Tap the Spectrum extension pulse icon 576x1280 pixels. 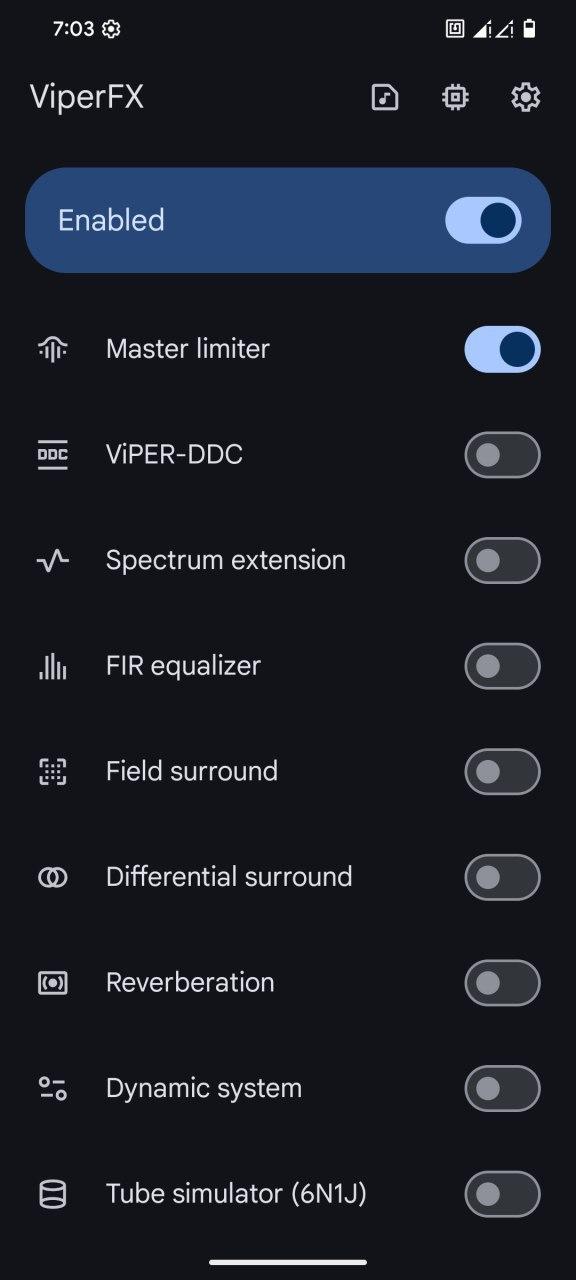pos(53,560)
